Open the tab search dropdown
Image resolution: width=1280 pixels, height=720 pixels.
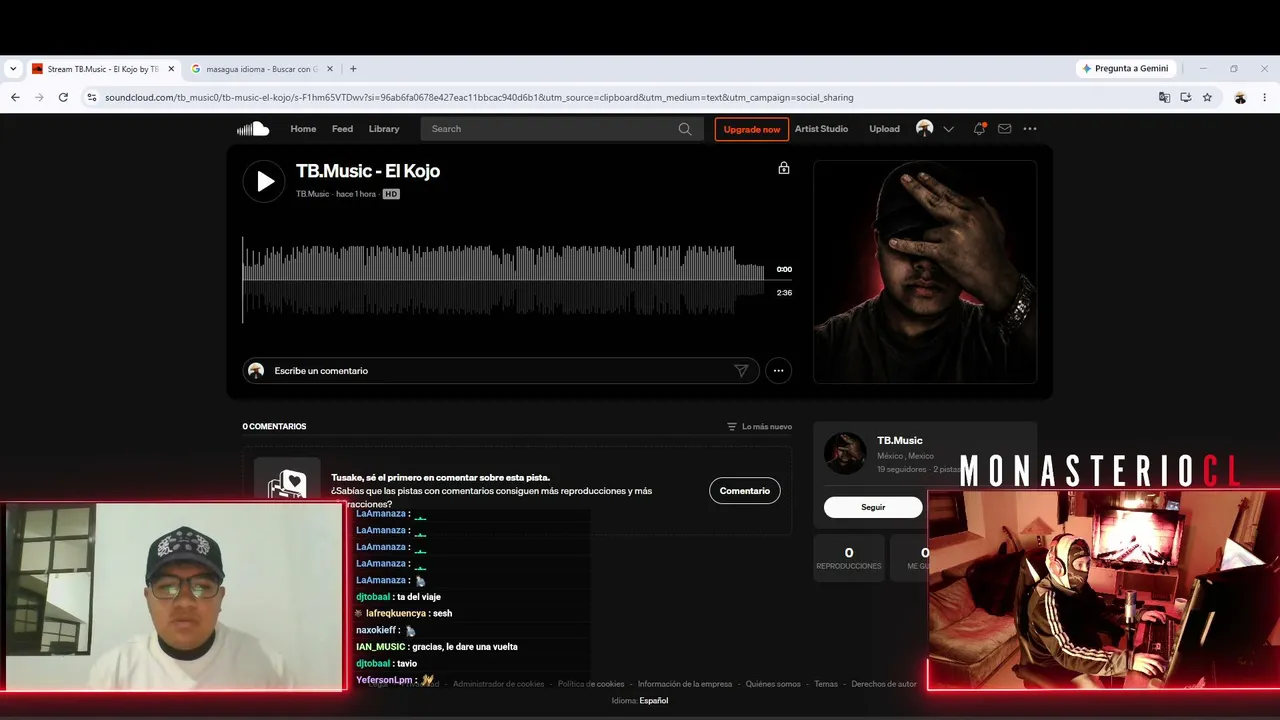pyautogui.click(x=13, y=69)
